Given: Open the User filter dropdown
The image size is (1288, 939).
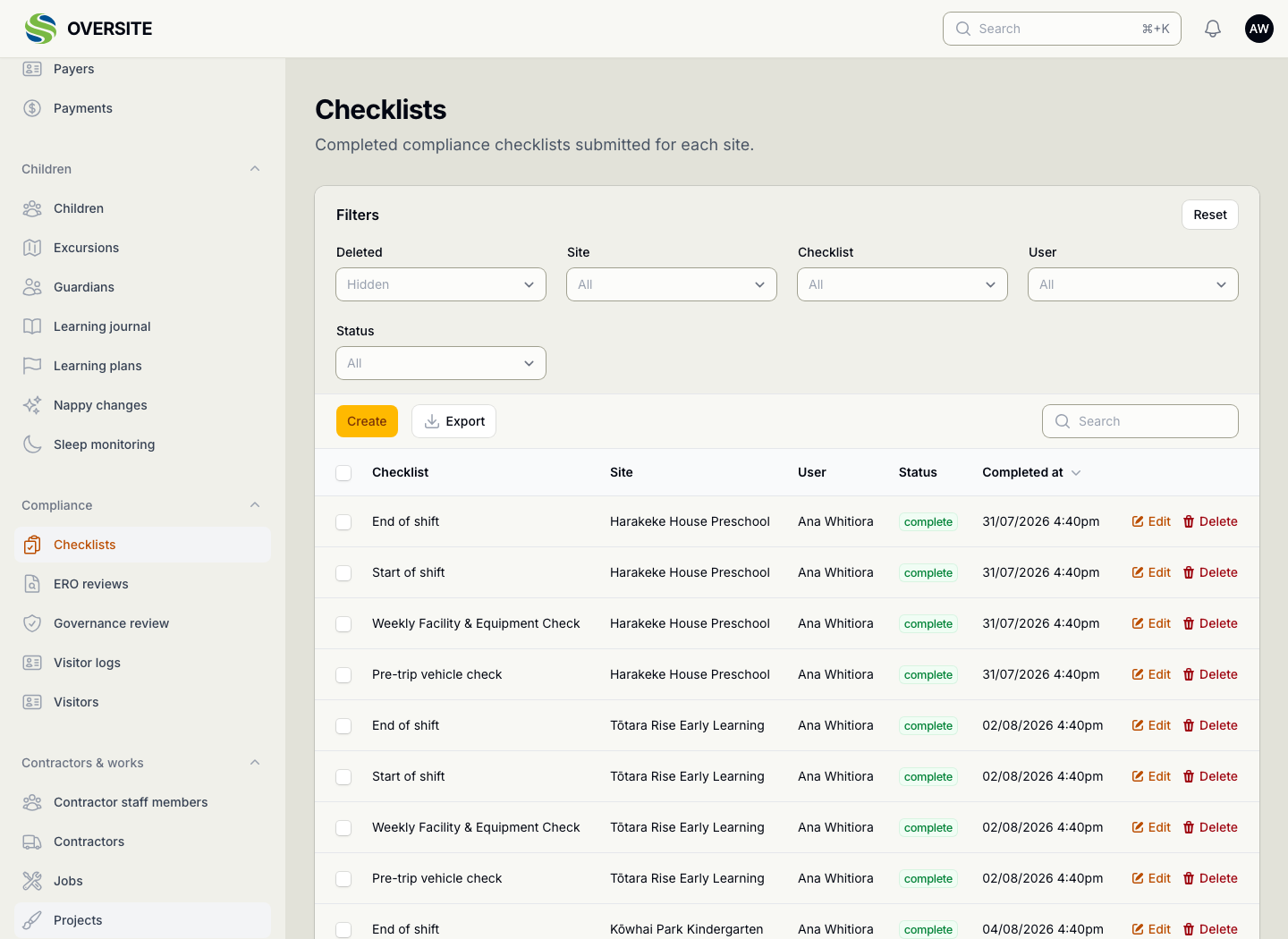Looking at the screenshot, I should click(1133, 284).
